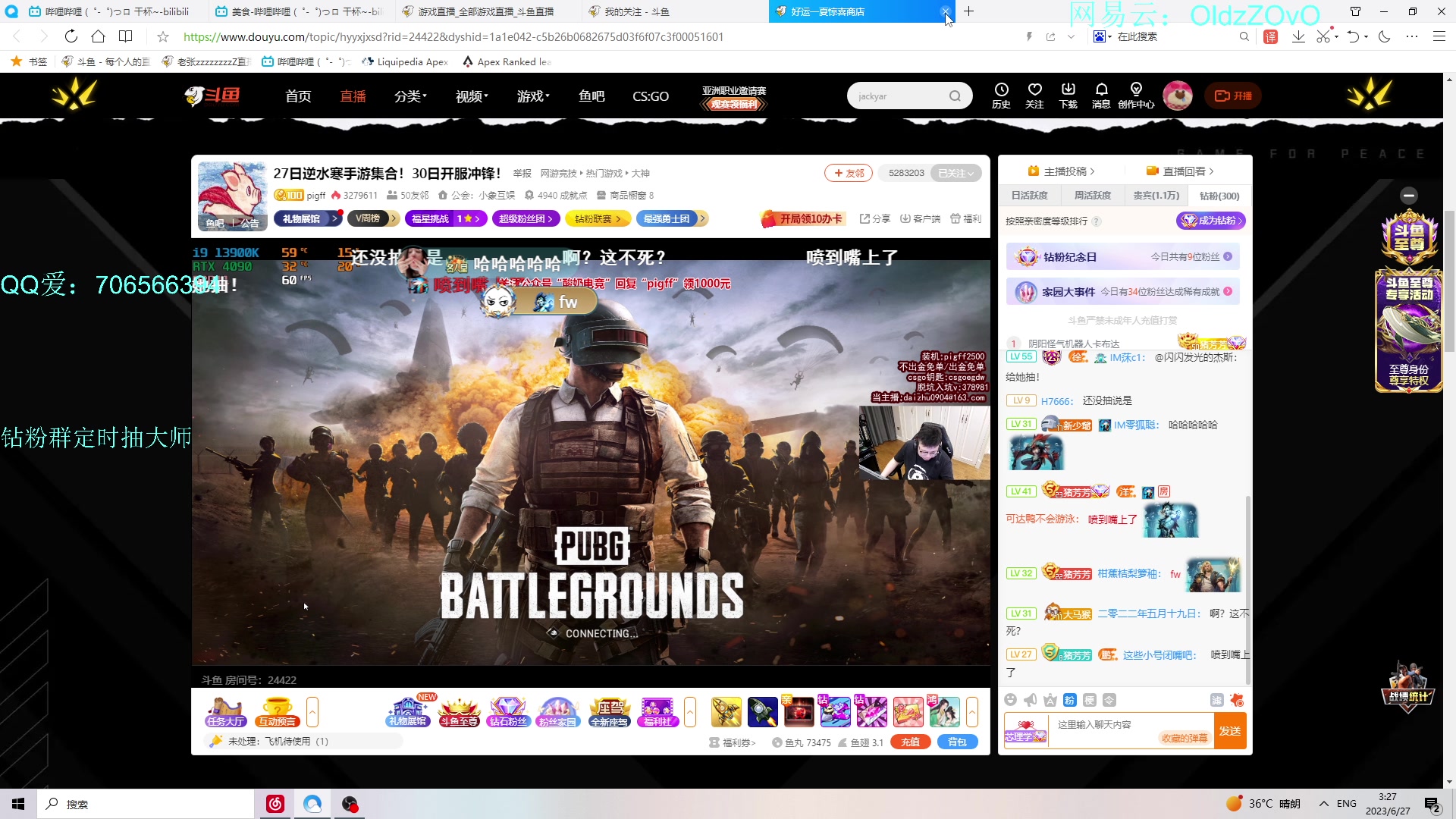1456x819 pixels.
Task: Click the 开播 start-streaming button
Action: [1233, 96]
